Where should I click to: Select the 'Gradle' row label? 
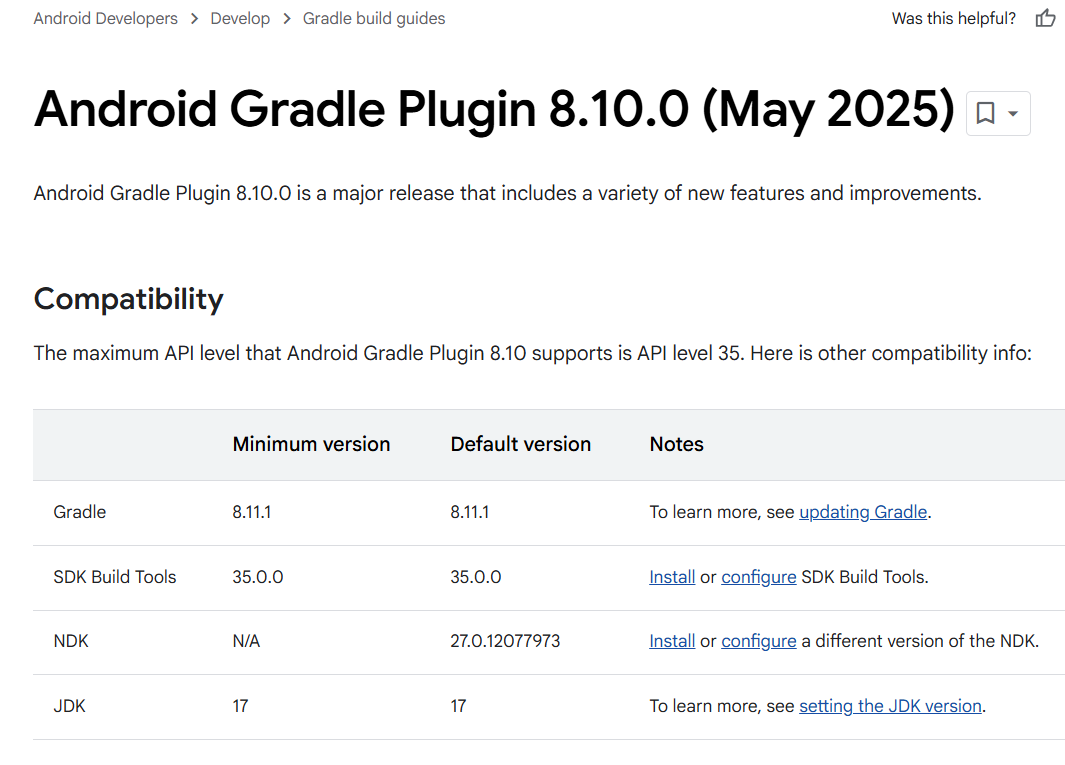coord(79,512)
